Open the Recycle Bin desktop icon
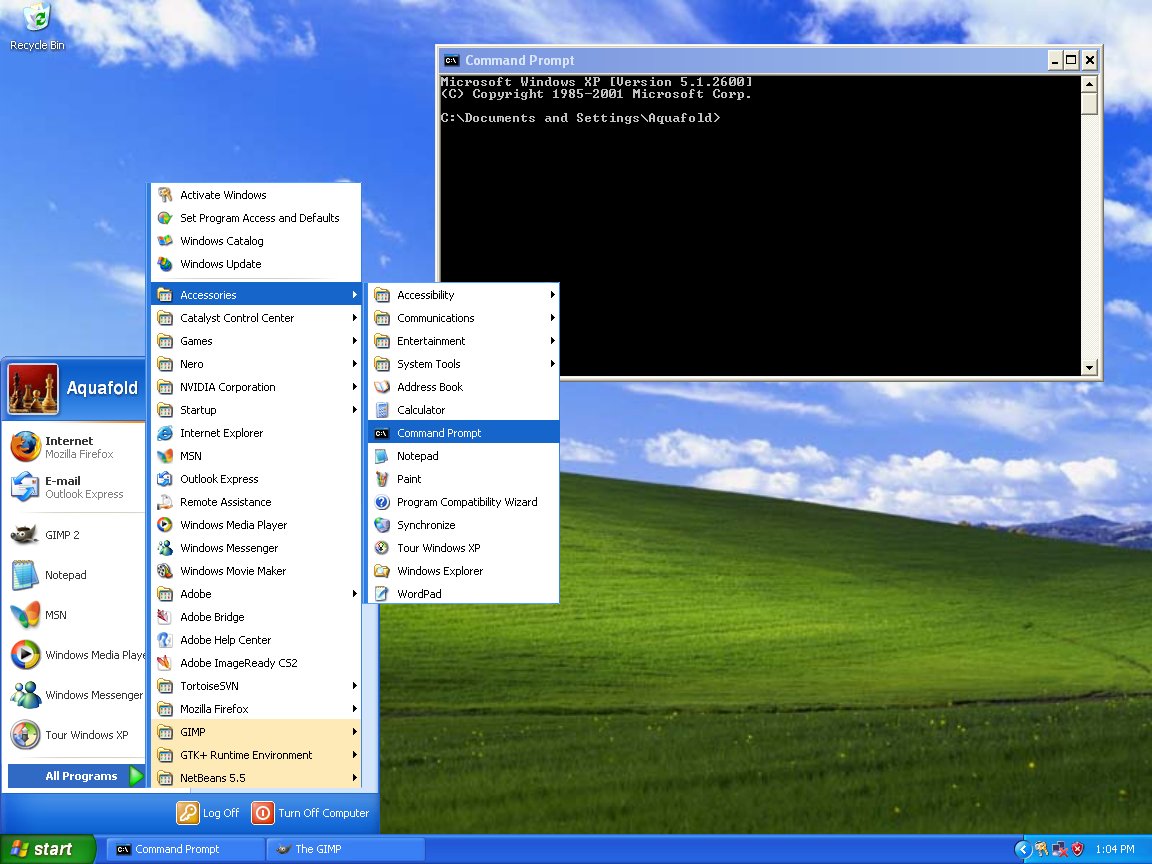 [37, 20]
